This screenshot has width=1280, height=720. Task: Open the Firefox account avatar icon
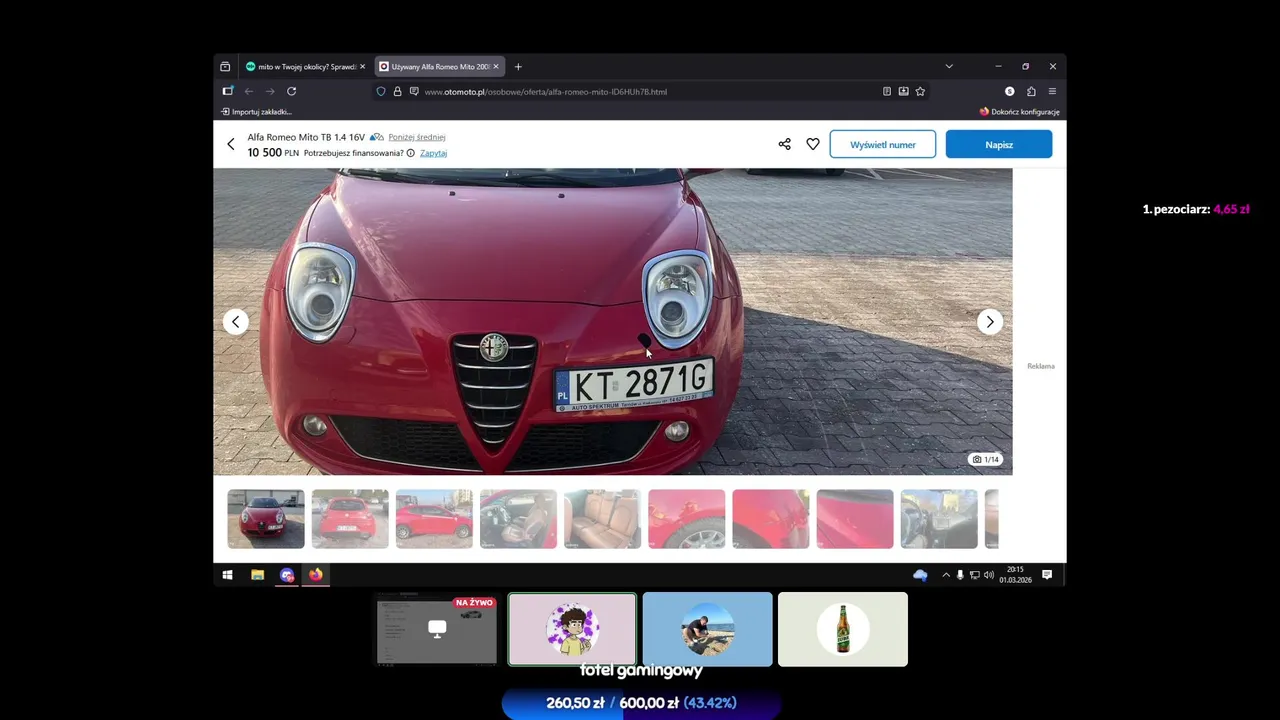pyautogui.click(x=1009, y=91)
